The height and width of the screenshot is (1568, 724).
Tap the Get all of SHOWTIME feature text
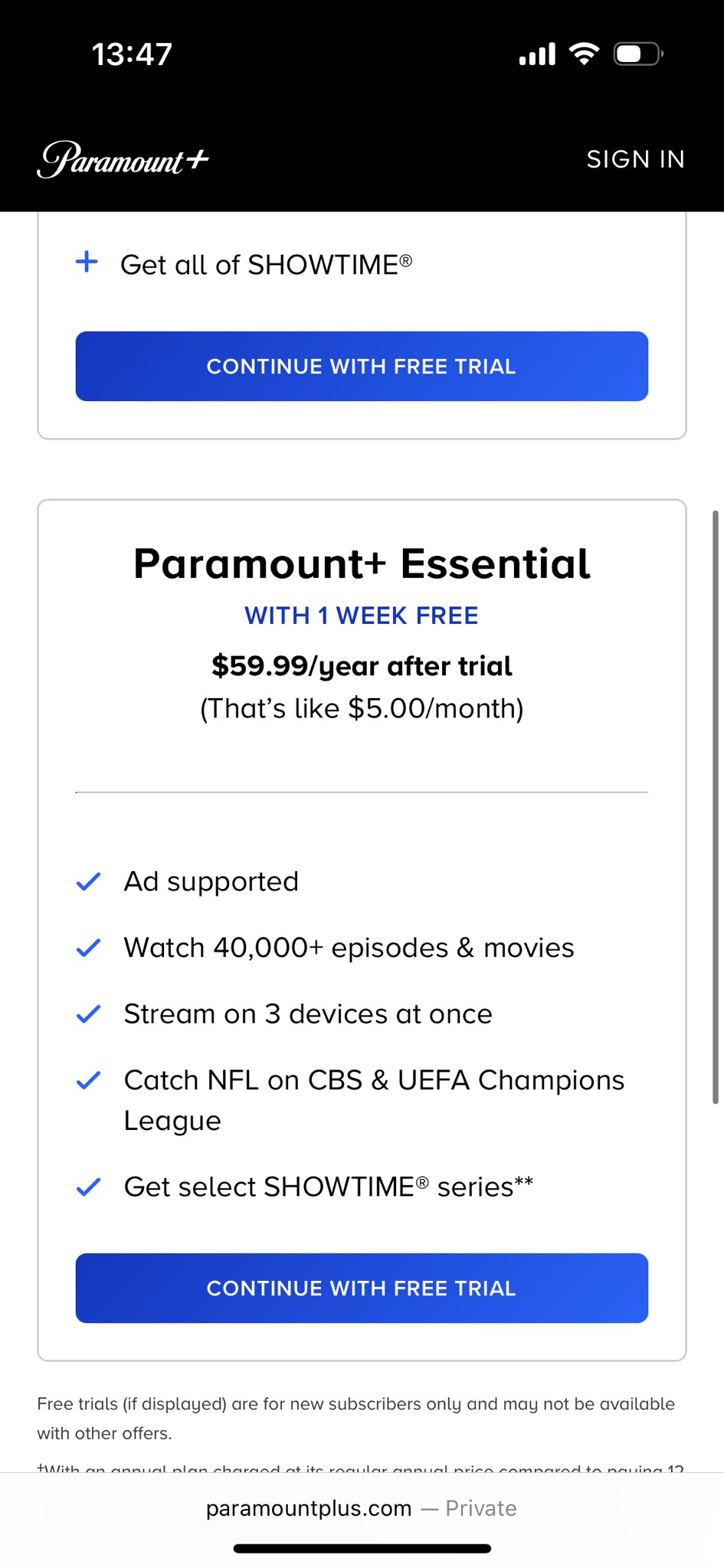pyautogui.click(x=266, y=265)
